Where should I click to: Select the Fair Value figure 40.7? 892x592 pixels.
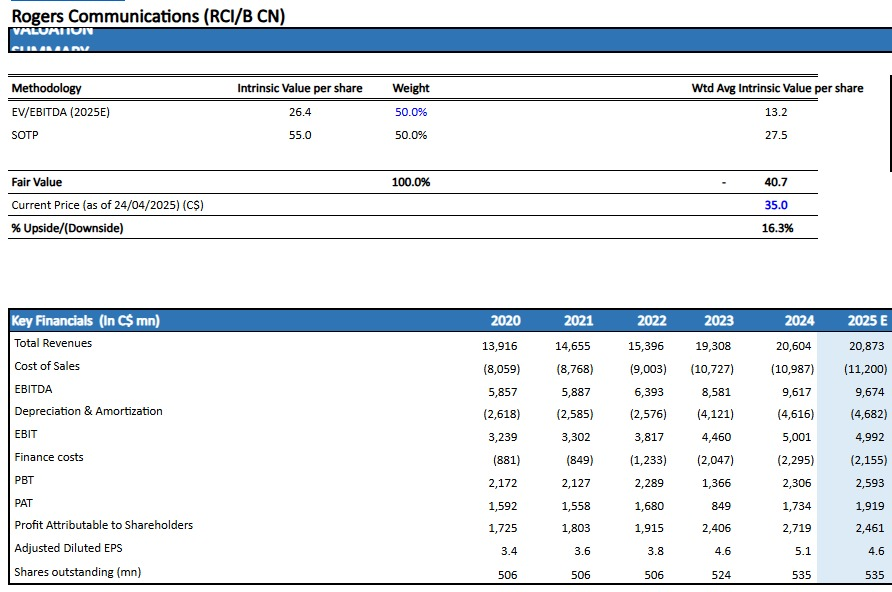click(x=776, y=182)
